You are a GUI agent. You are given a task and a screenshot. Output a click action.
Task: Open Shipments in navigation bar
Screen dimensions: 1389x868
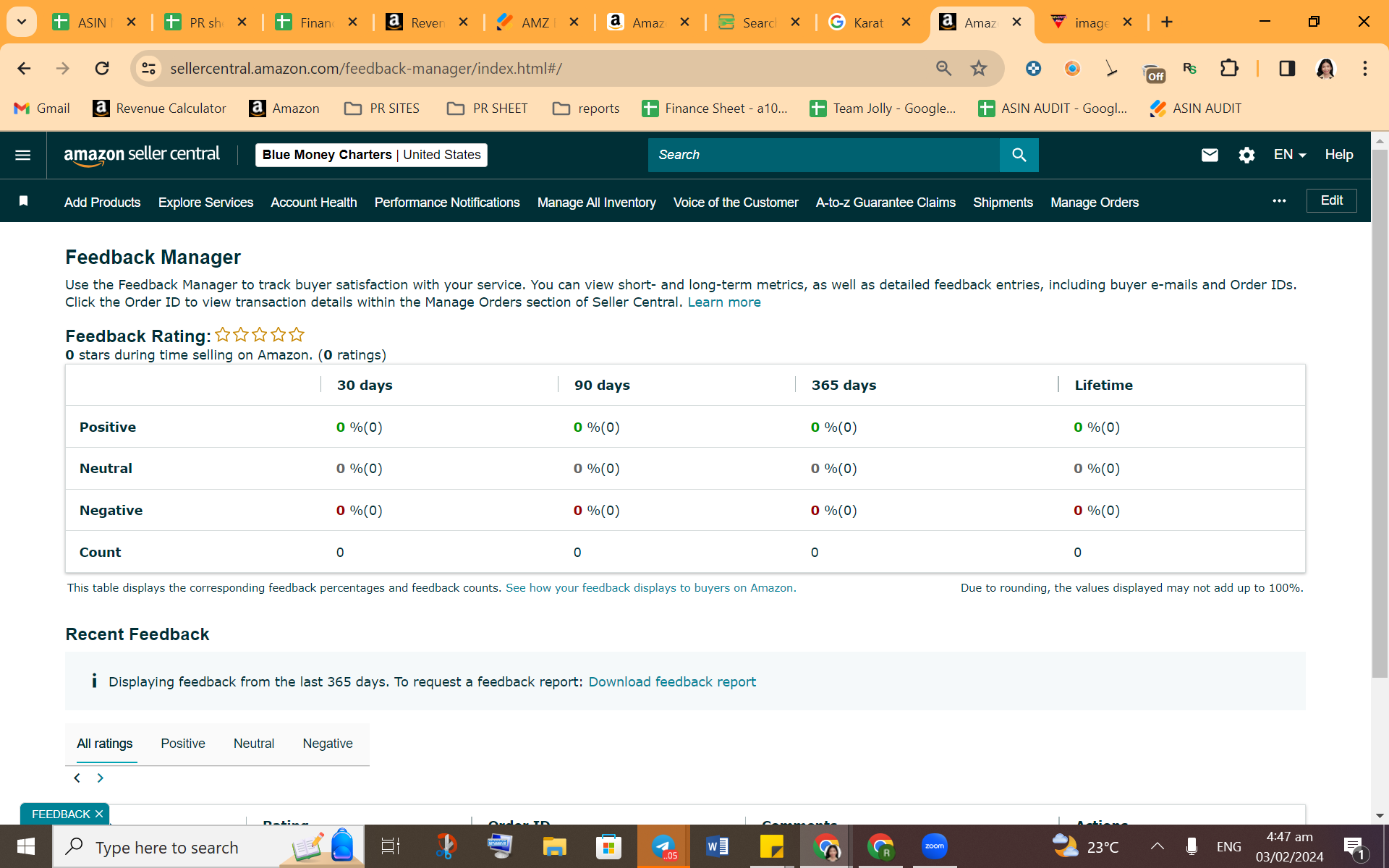tap(1003, 203)
